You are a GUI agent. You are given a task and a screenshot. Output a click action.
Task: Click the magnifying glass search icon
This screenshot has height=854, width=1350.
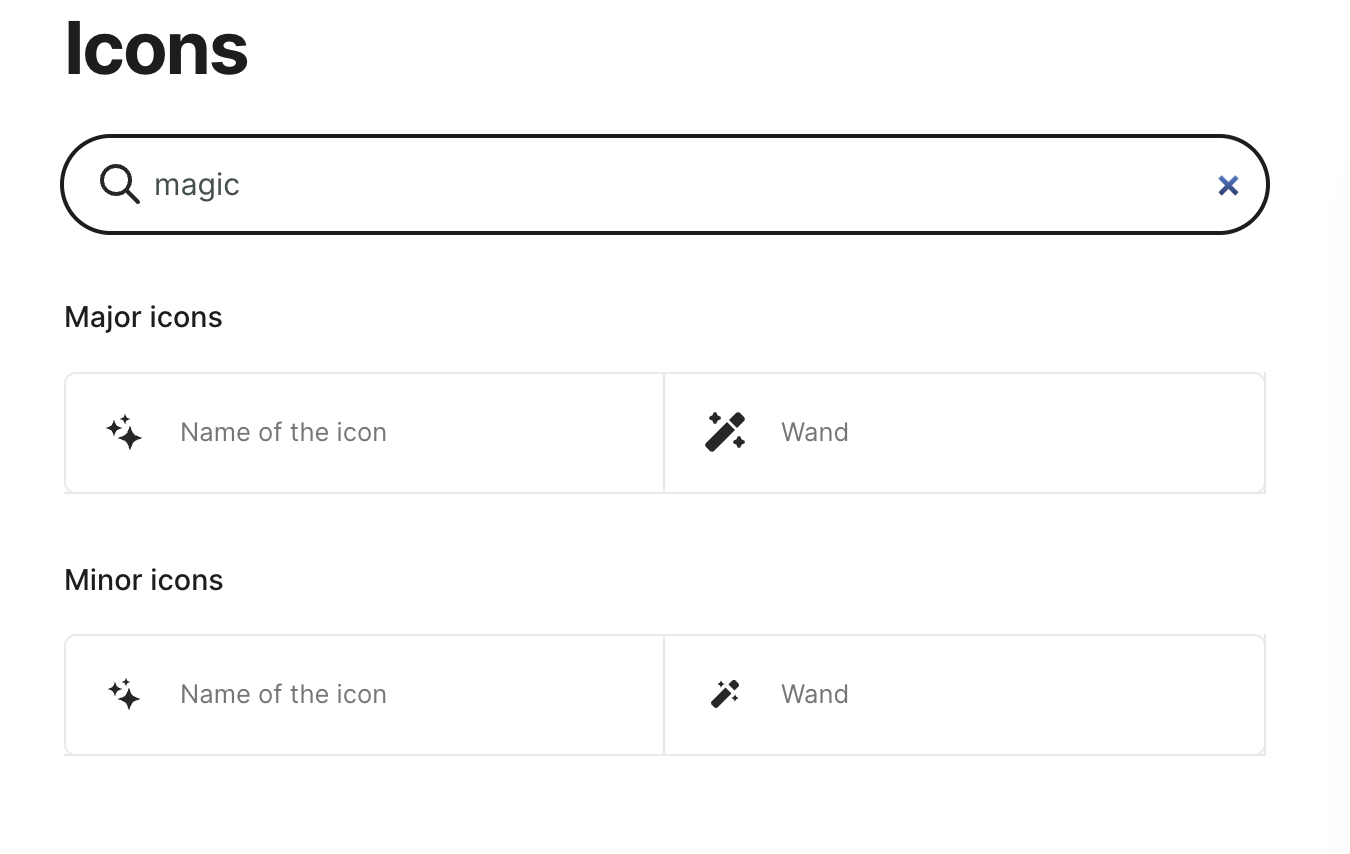tap(119, 184)
